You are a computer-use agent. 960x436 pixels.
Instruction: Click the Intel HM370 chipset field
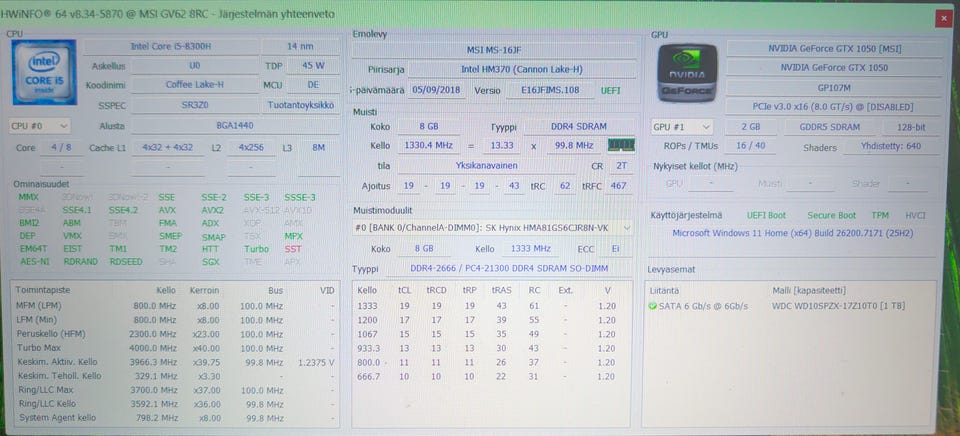(524, 70)
